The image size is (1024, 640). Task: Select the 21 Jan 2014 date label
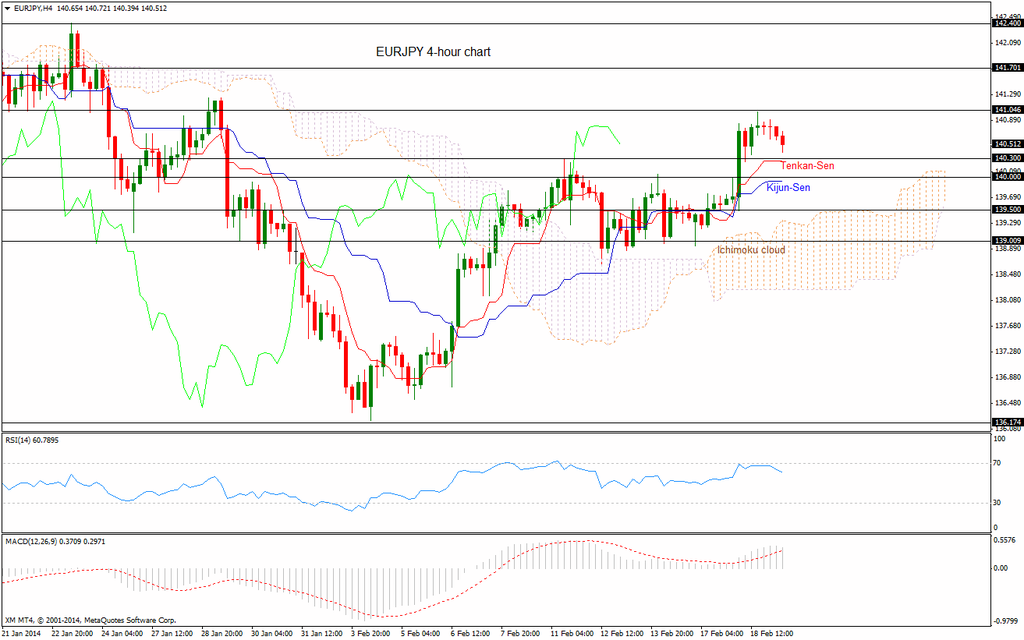(x=21, y=633)
